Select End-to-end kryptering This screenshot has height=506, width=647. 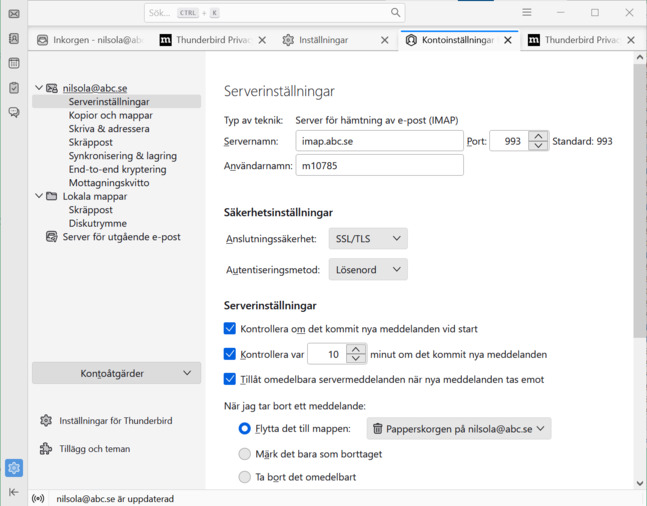tap(117, 169)
